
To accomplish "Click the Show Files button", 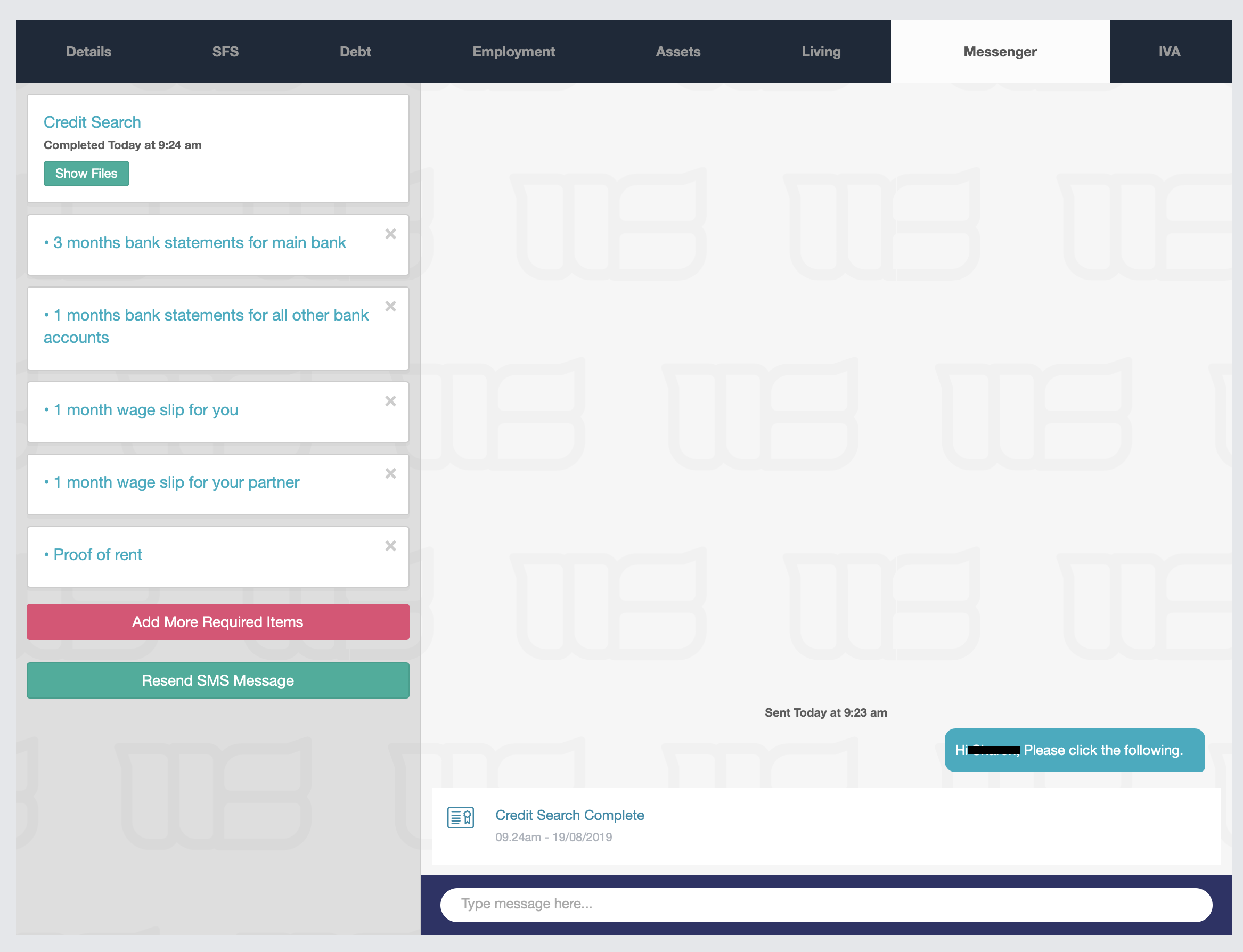I will (86, 174).
